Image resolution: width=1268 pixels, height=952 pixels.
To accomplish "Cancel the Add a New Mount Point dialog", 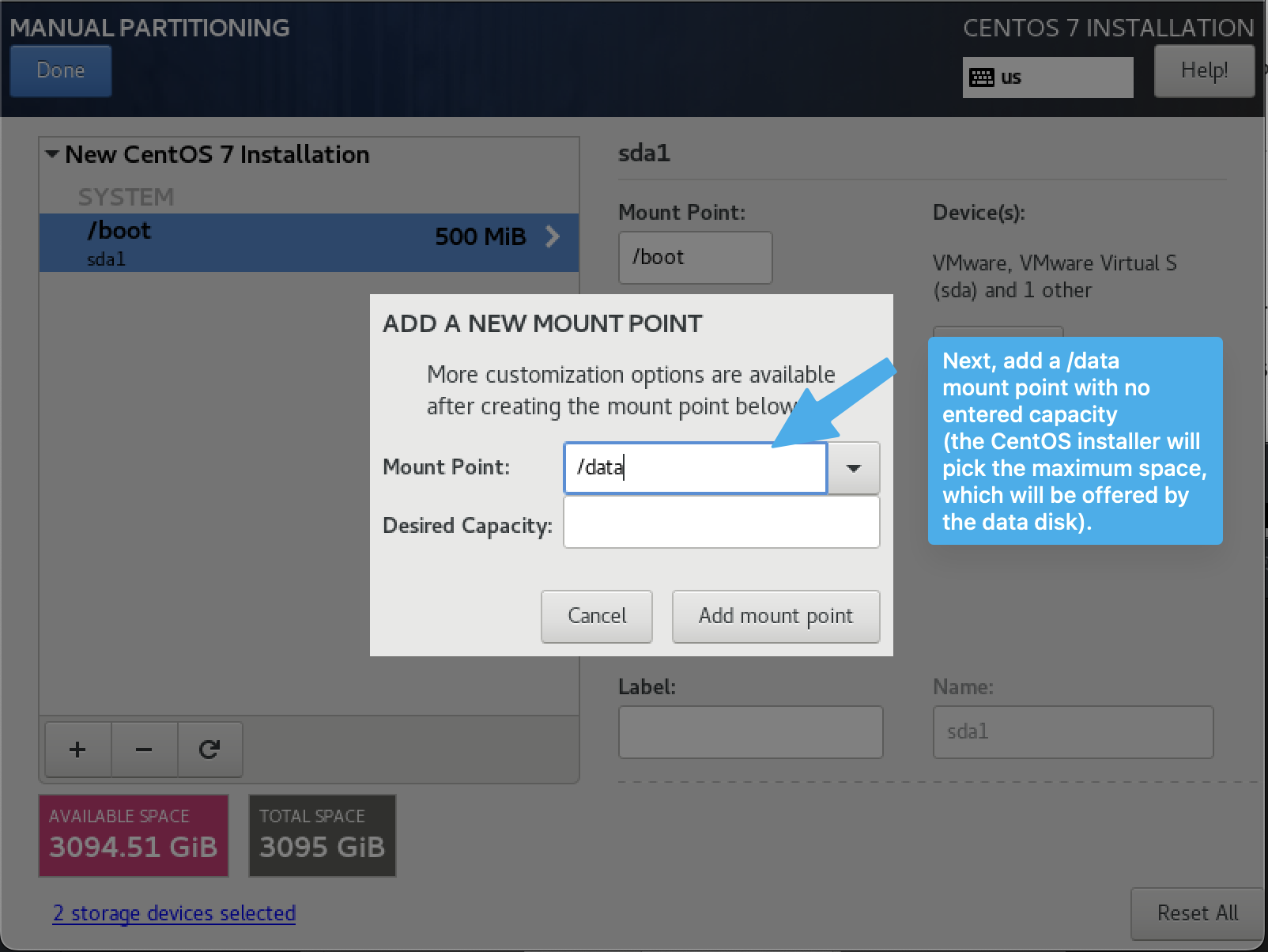I will (x=596, y=616).
